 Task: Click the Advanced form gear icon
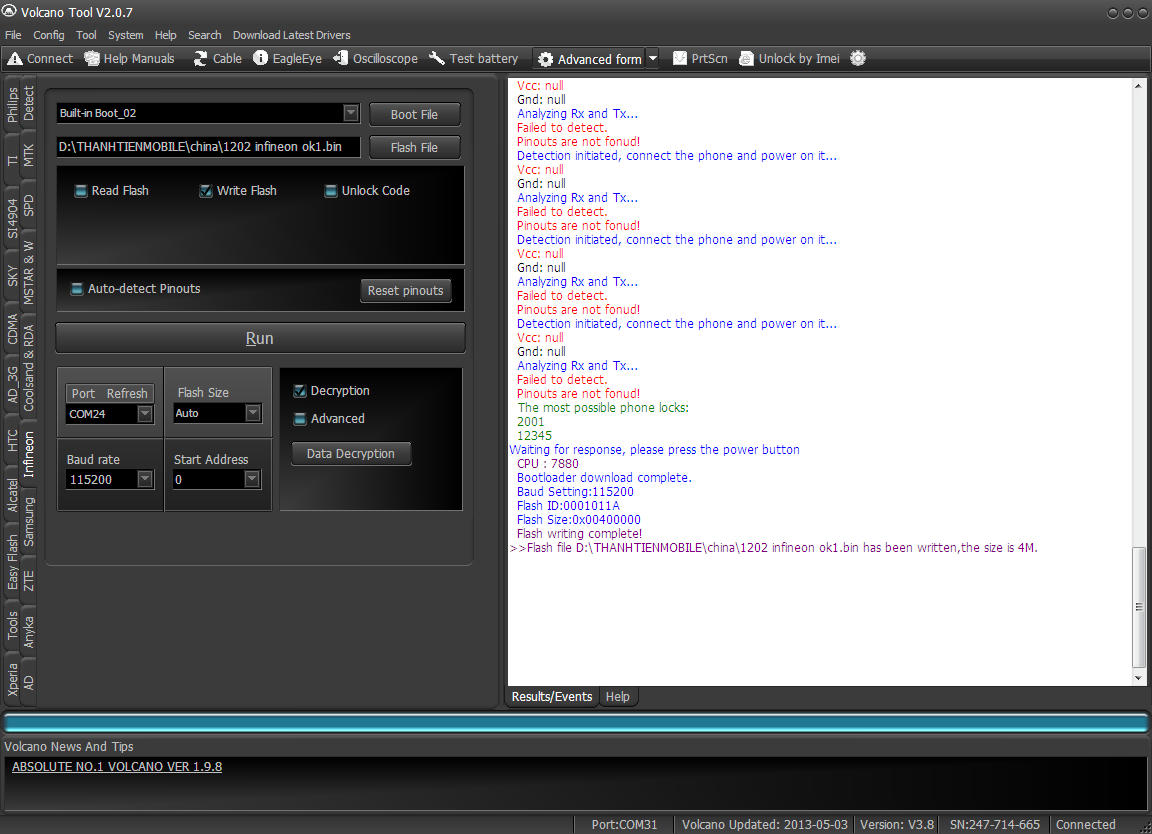coord(545,60)
